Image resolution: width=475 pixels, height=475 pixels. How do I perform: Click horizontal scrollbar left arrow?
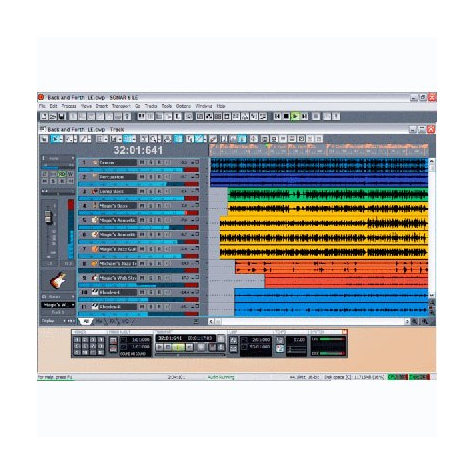coord(211,321)
